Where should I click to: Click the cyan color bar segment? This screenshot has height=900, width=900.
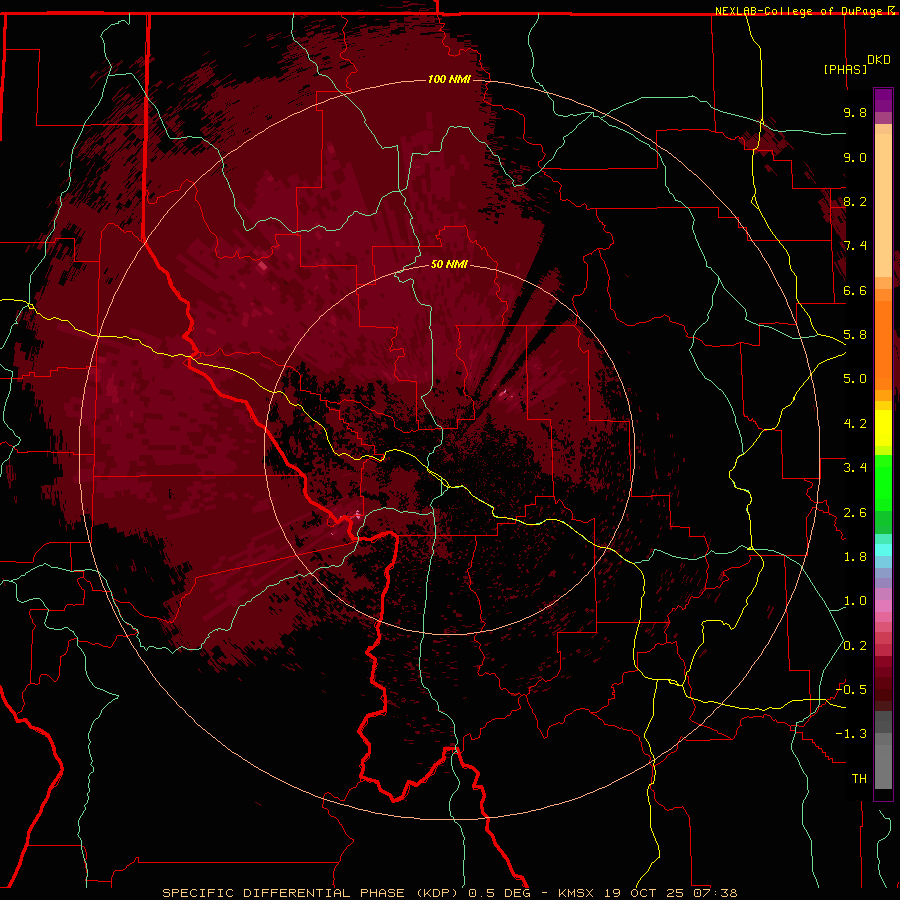(x=883, y=550)
